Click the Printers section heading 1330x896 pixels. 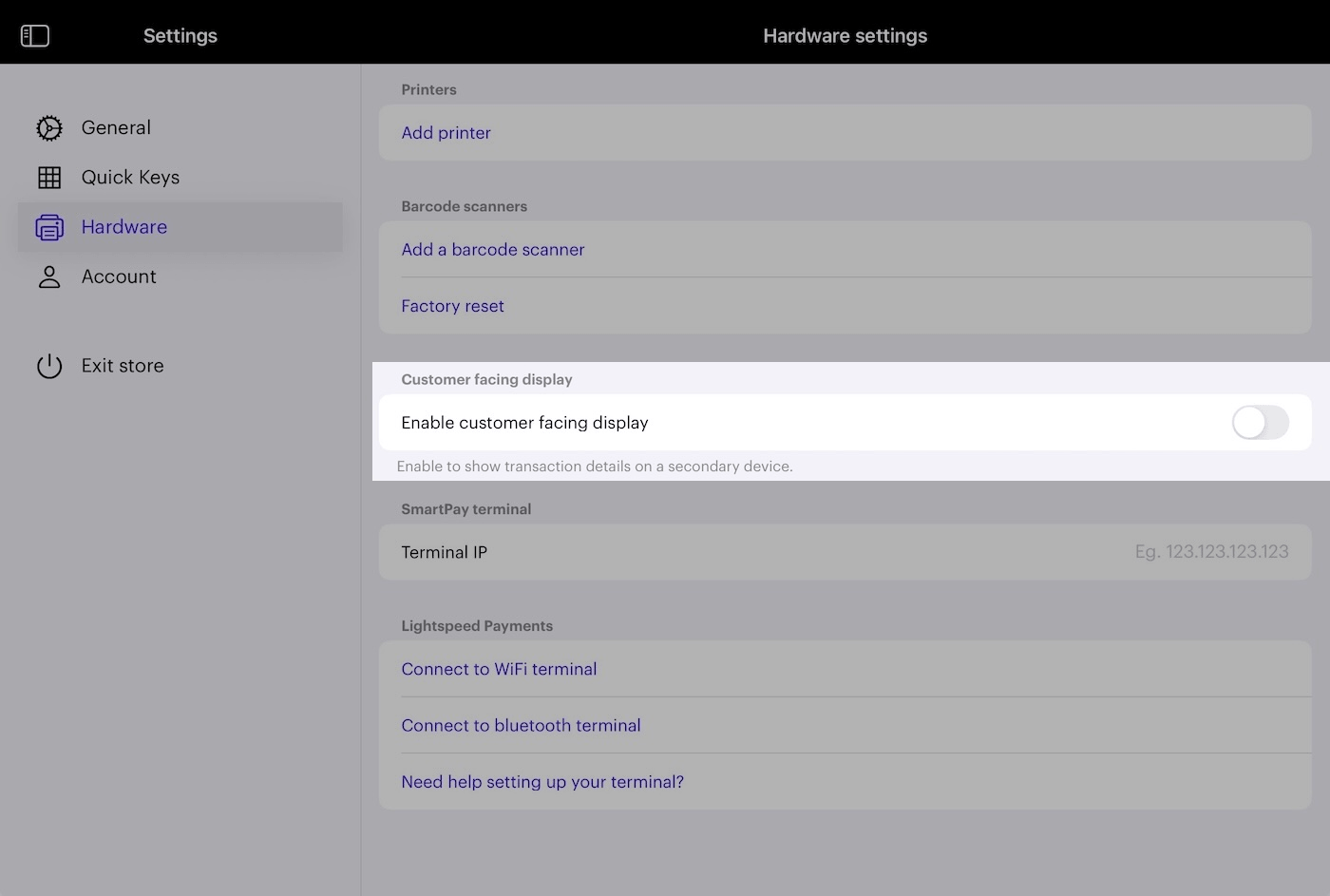[428, 89]
